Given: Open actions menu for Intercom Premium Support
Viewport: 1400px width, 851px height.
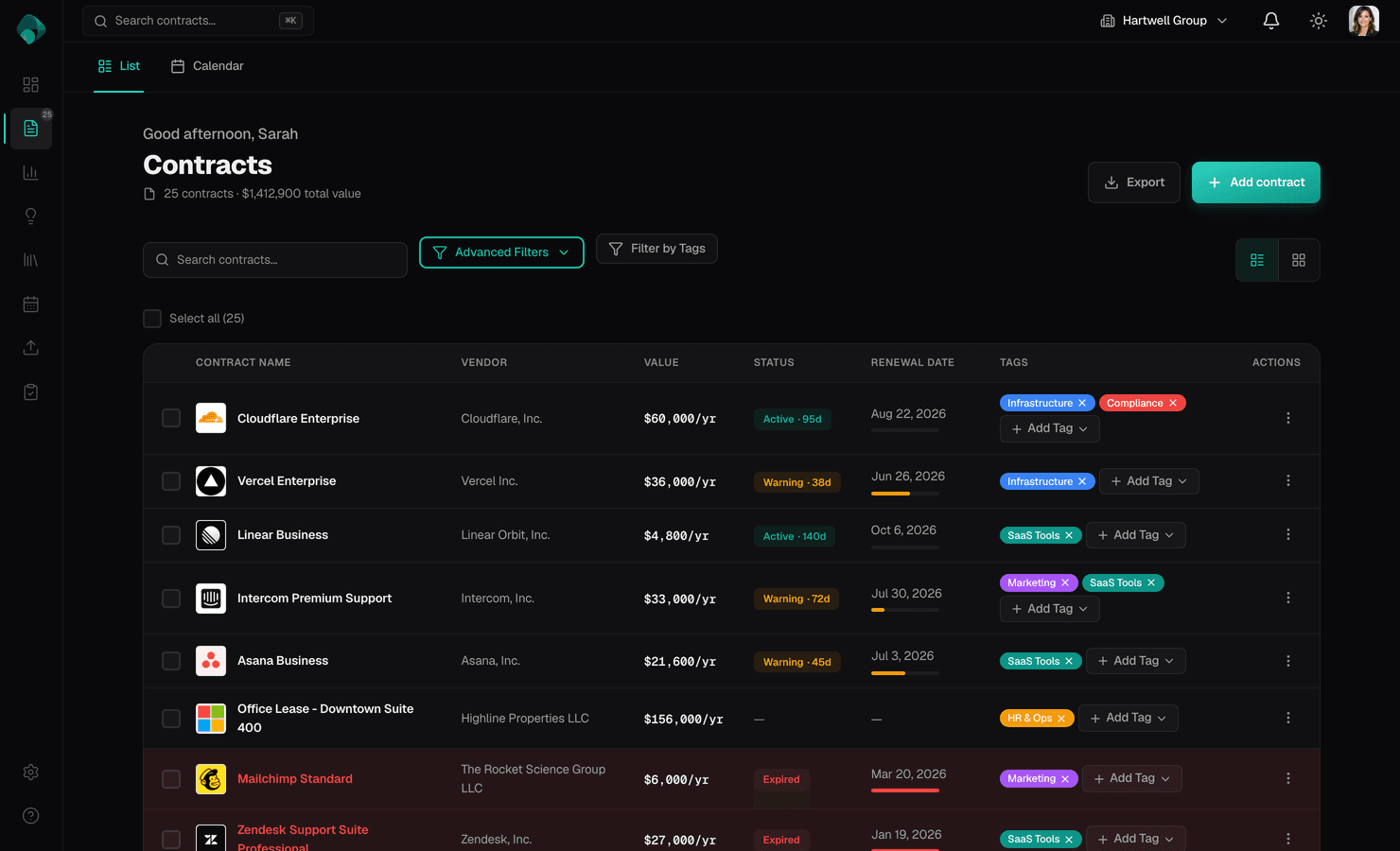Looking at the screenshot, I should pyautogui.click(x=1288, y=598).
